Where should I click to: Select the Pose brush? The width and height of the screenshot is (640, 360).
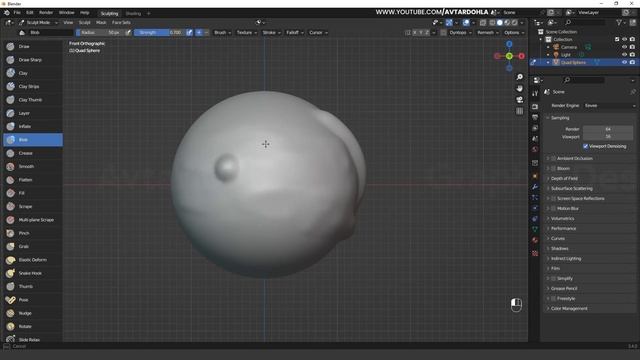[33, 300]
